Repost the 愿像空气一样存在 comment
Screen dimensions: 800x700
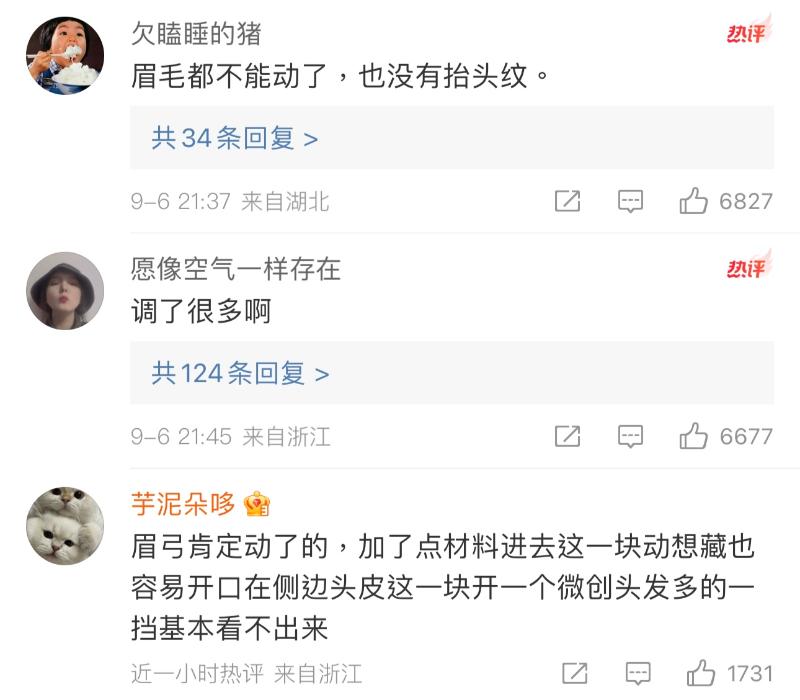567,436
